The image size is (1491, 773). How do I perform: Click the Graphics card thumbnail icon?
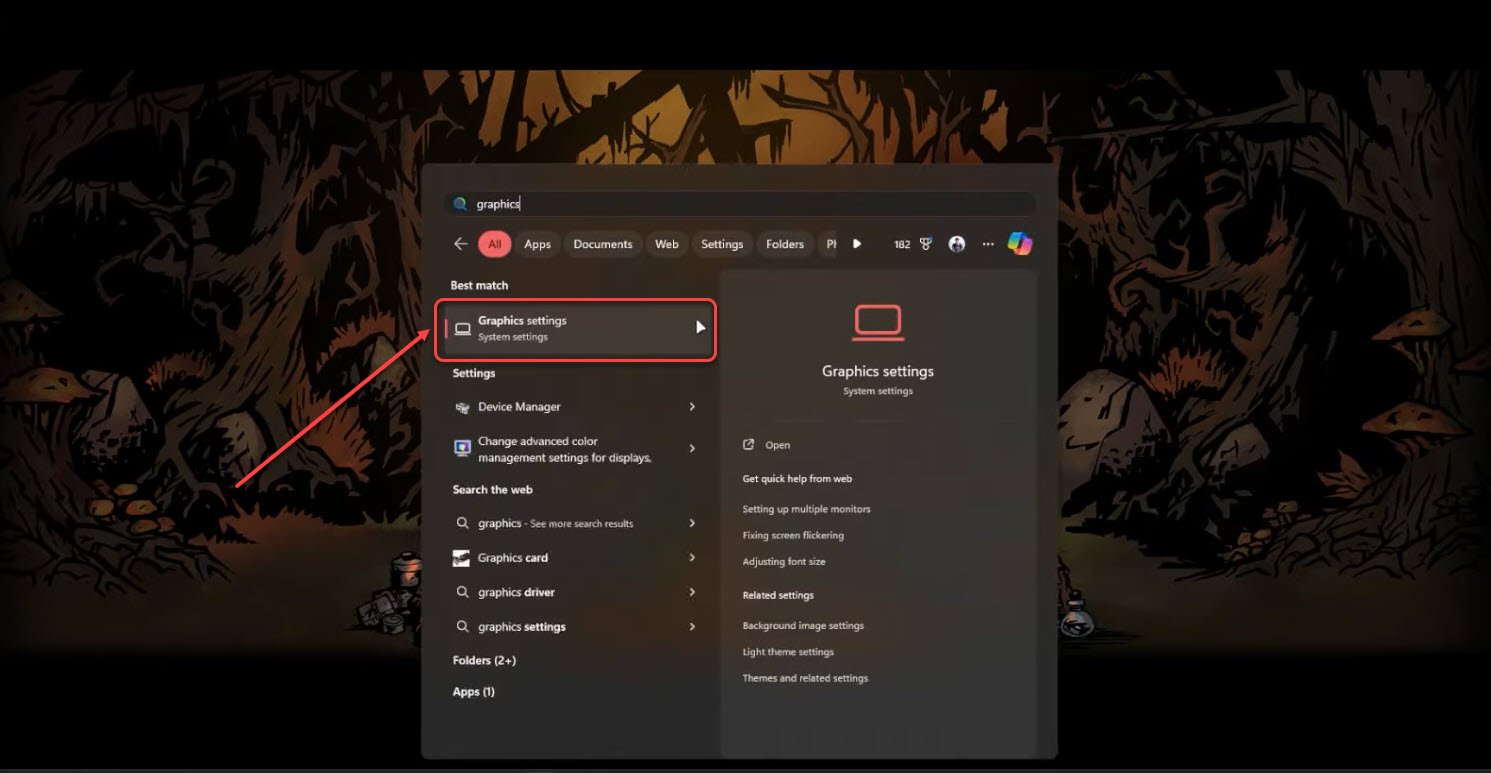coord(461,558)
